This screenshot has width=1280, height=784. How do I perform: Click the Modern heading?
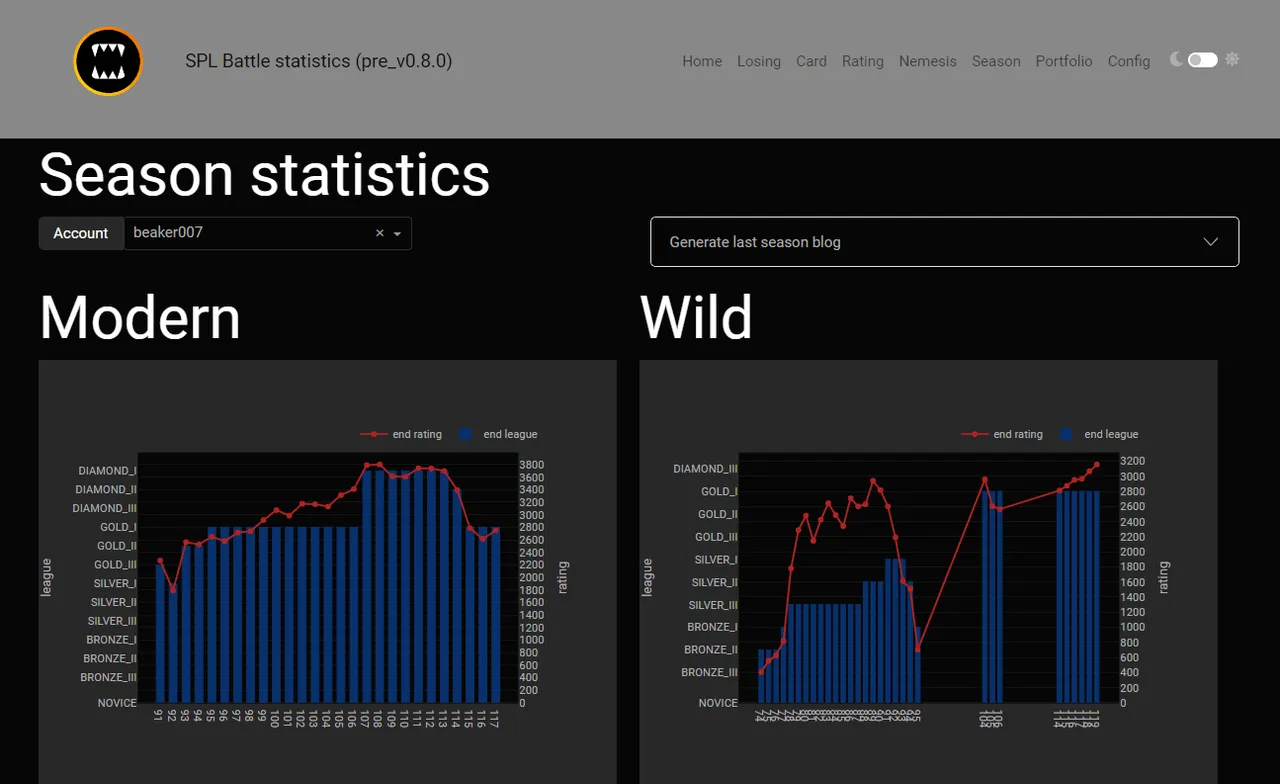click(140, 317)
